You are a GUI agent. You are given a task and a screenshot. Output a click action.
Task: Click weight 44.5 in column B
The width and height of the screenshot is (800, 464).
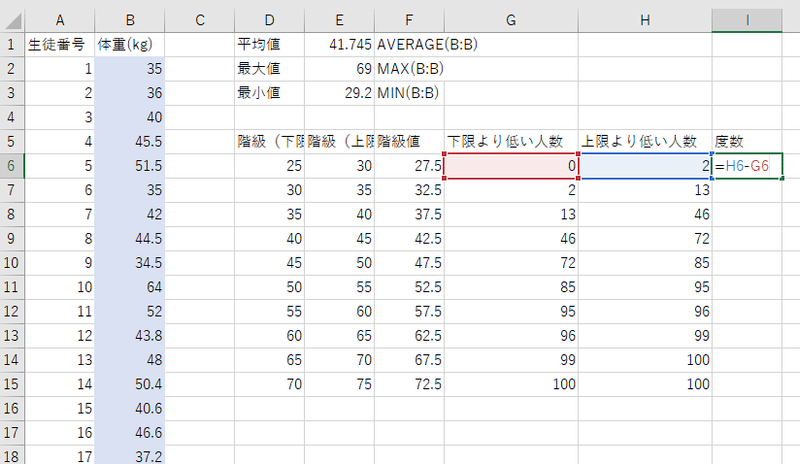point(130,238)
